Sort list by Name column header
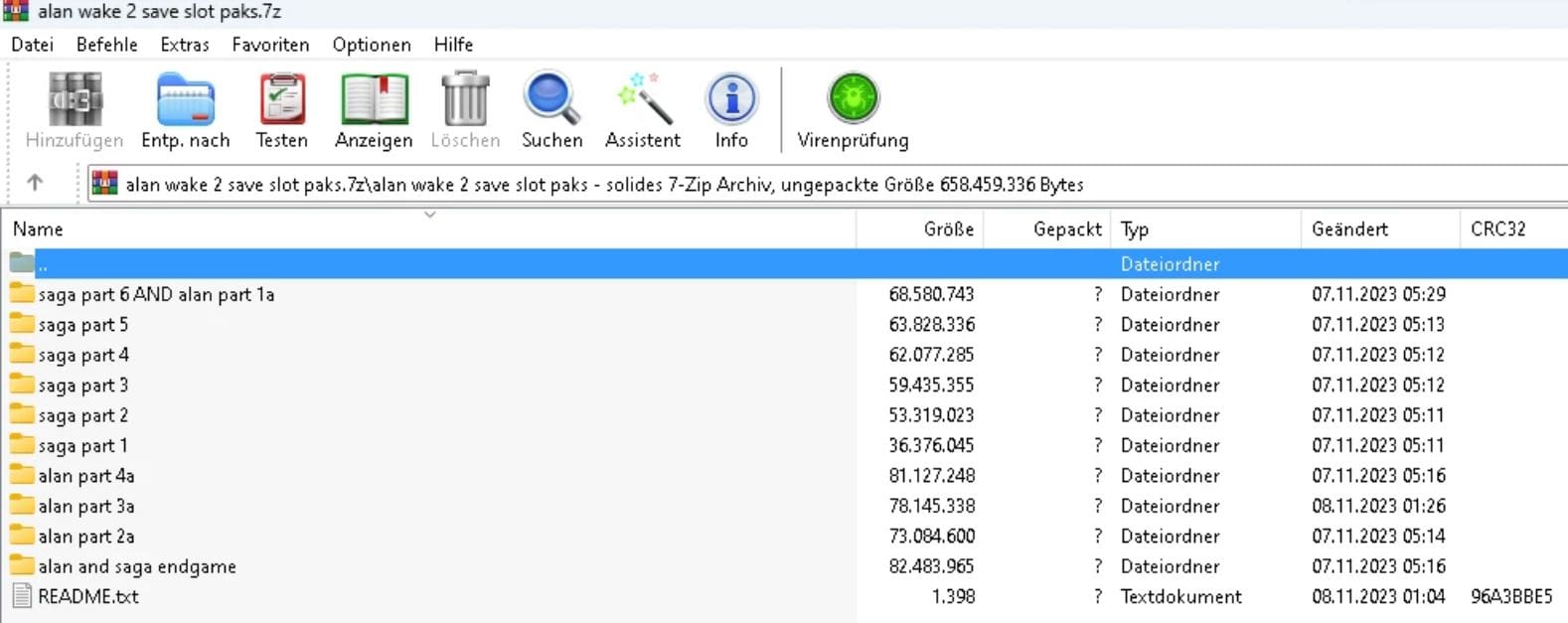Image resolution: width=1568 pixels, height=623 pixels. coord(428,230)
